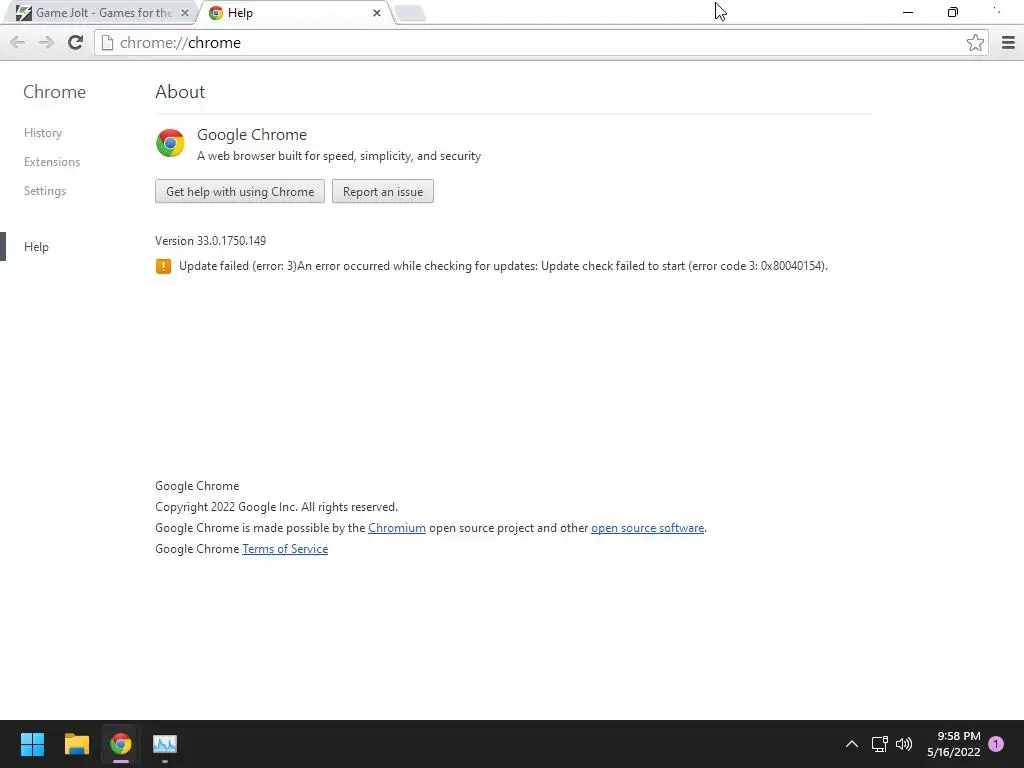Viewport: 1024px width, 768px height.
Task: Open the performance monitor taskbar app
Action: coord(165,744)
